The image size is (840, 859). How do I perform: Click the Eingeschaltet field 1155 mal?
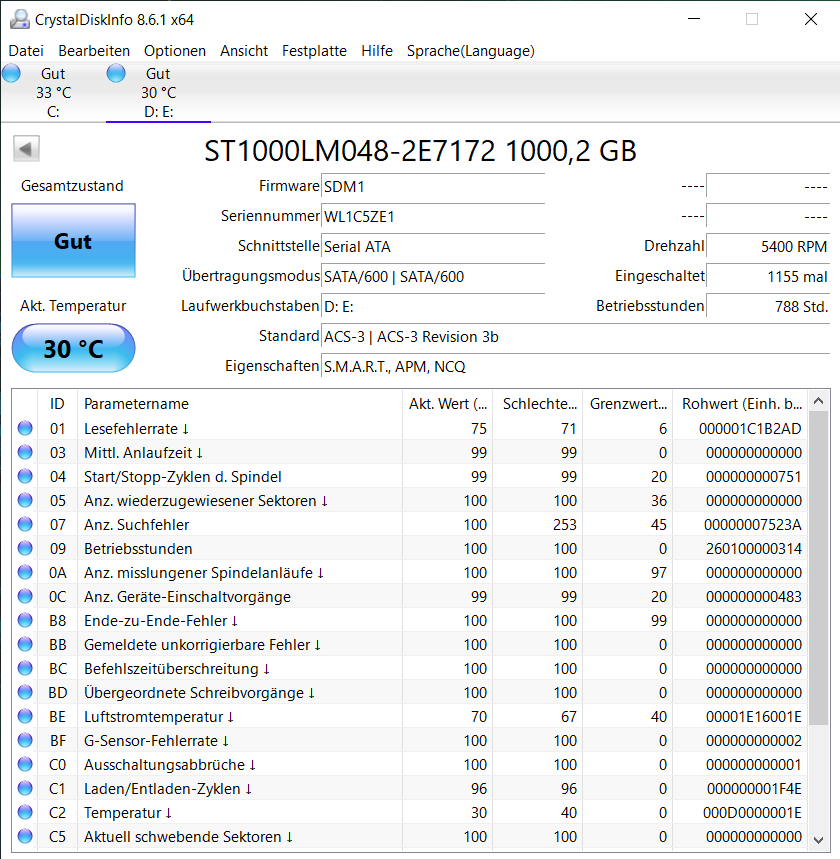tap(768, 277)
